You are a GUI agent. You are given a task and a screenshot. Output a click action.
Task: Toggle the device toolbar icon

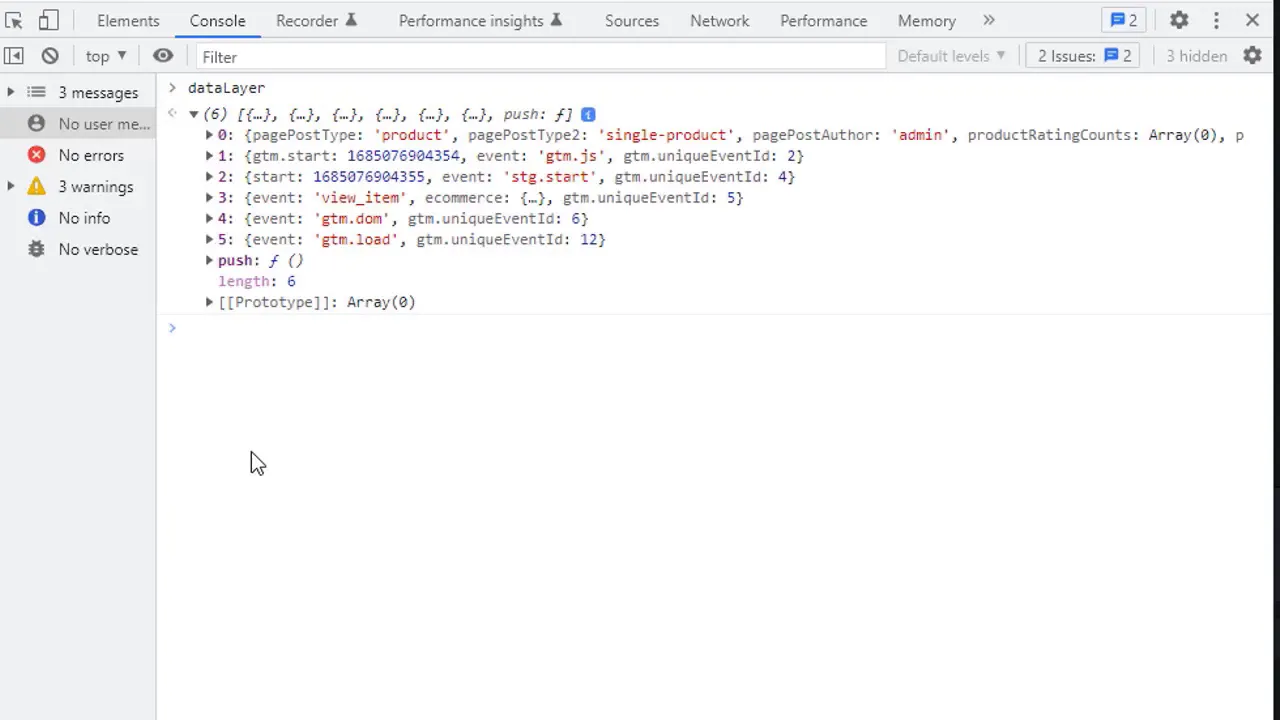(x=48, y=20)
